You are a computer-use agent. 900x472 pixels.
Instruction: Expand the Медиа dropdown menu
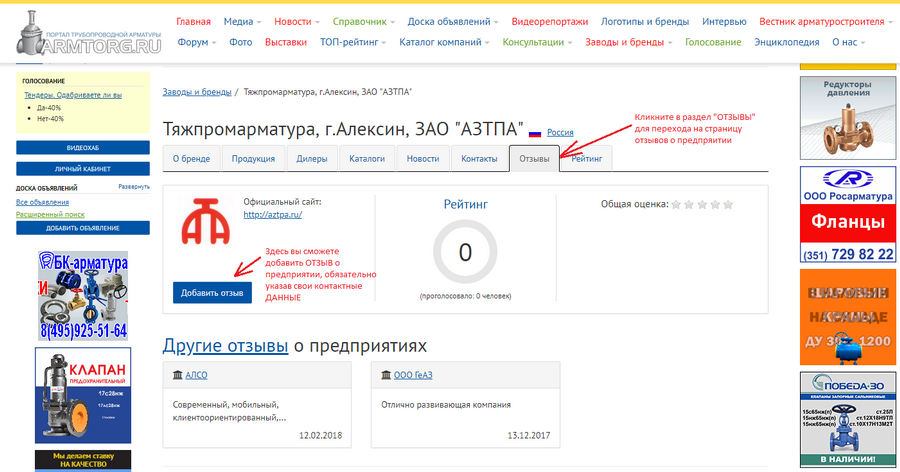click(243, 21)
